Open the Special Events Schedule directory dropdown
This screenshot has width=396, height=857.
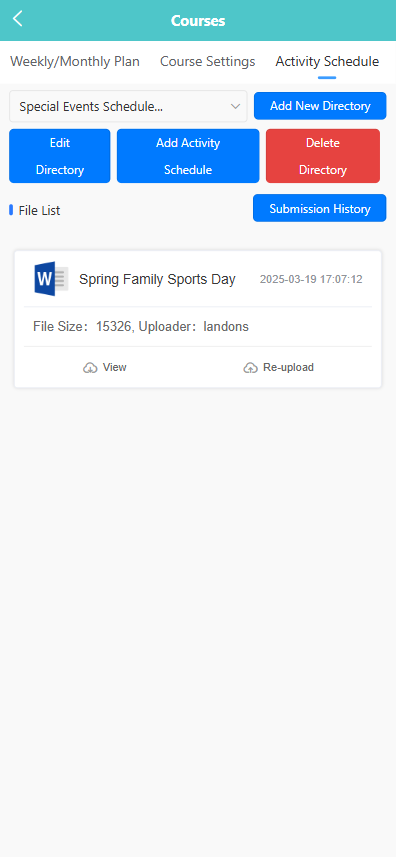coord(128,106)
